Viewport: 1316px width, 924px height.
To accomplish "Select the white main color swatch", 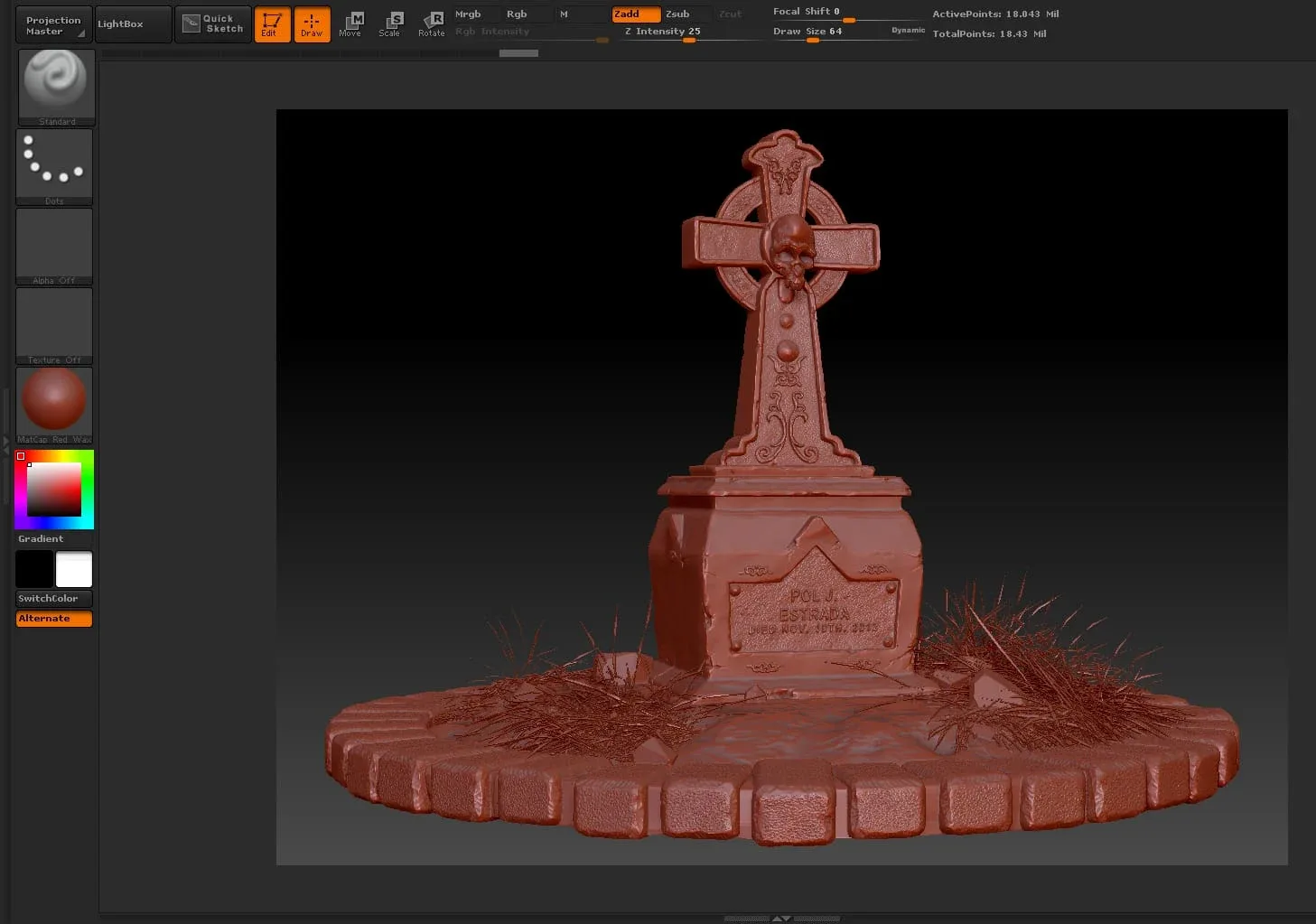I will coord(74,570).
